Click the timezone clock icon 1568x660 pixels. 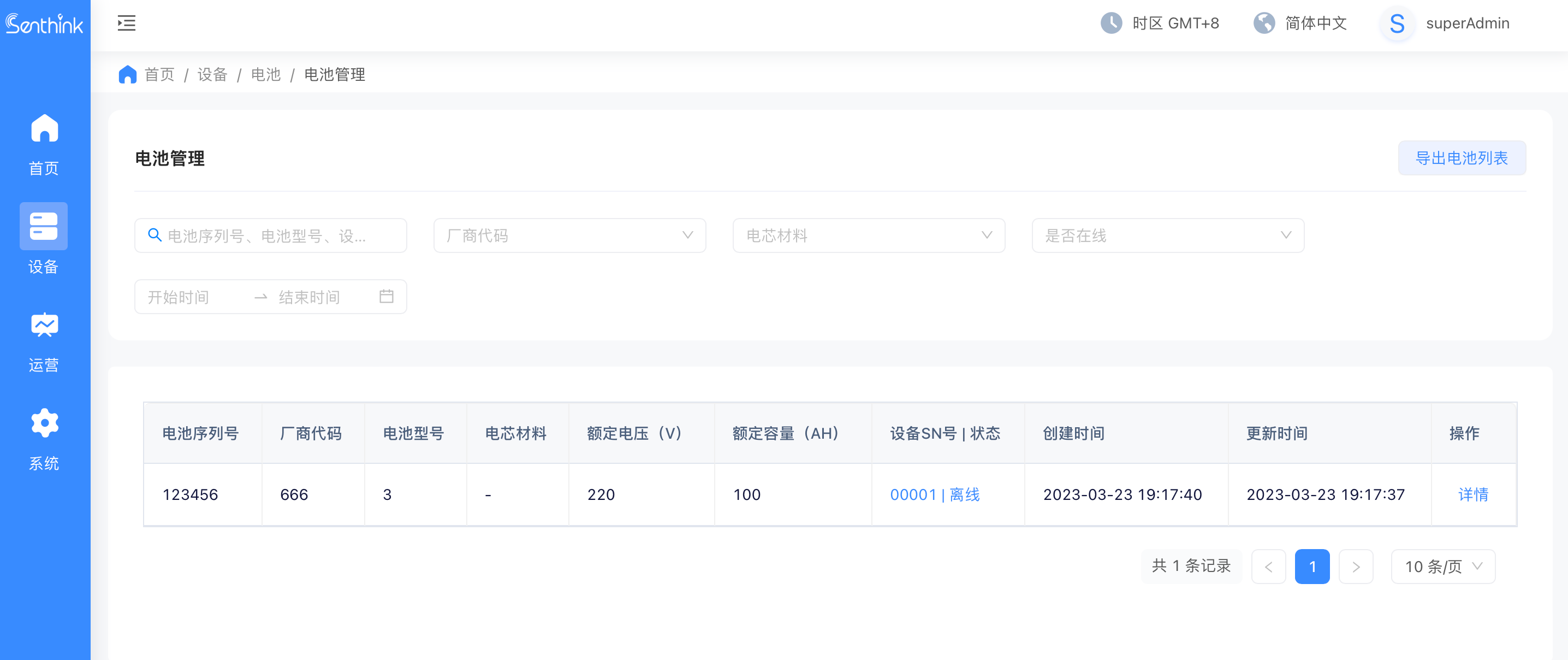point(1111,23)
